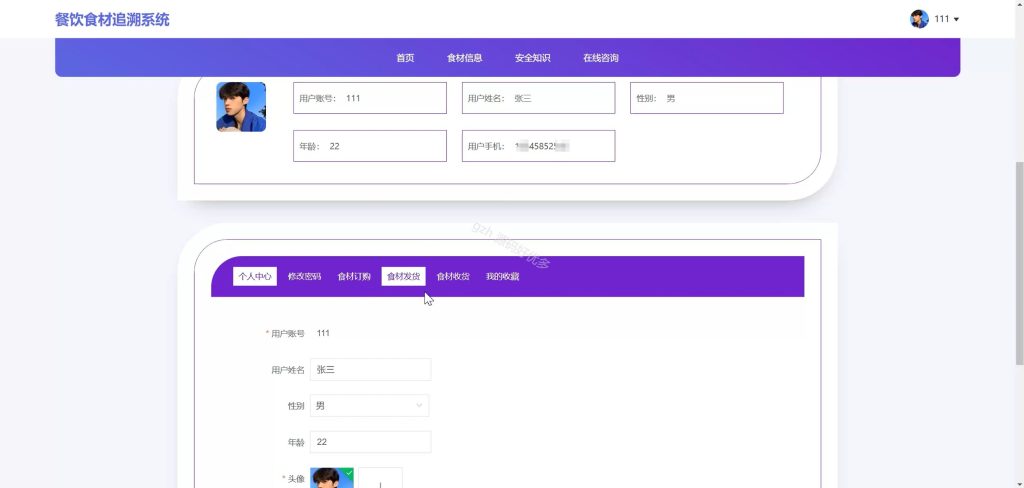Open 在线咨询 in the navigation bar
Image resolution: width=1024 pixels, height=488 pixels.
(601, 57)
